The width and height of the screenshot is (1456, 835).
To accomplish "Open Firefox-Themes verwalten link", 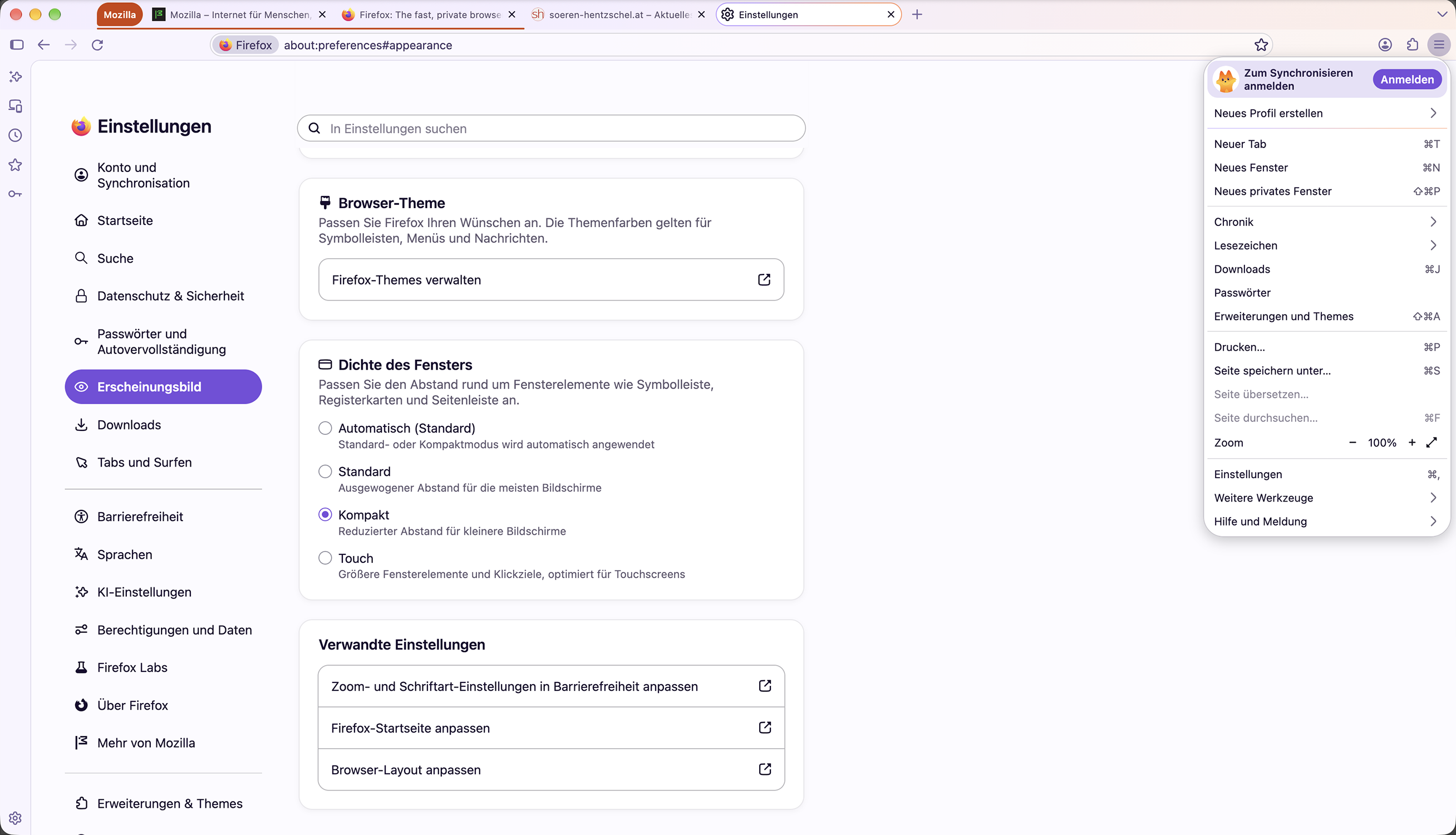I will coord(551,279).
